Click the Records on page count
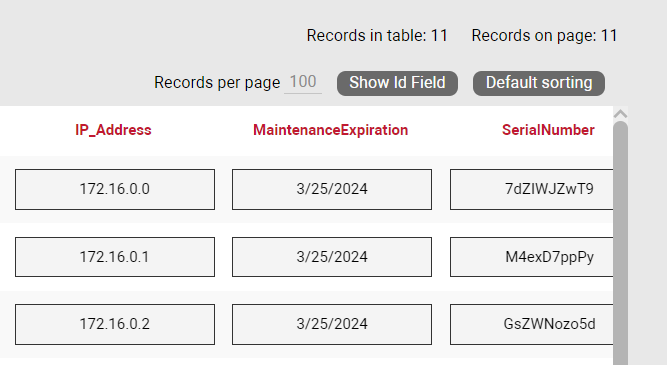Image resolution: width=667 pixels, height=365 pixels. tap(544, 36)
